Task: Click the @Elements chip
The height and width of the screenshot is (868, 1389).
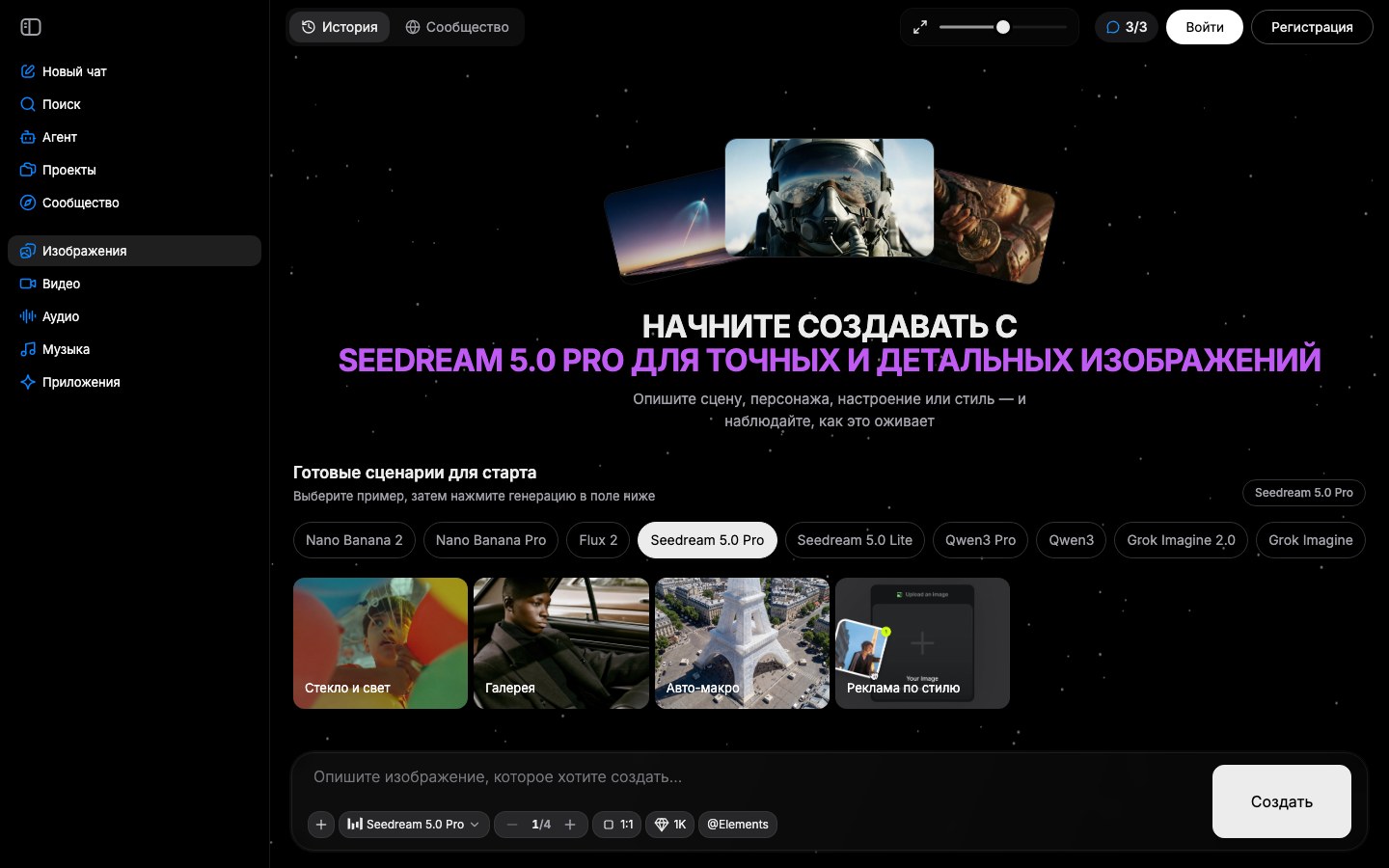Action: 738,825
